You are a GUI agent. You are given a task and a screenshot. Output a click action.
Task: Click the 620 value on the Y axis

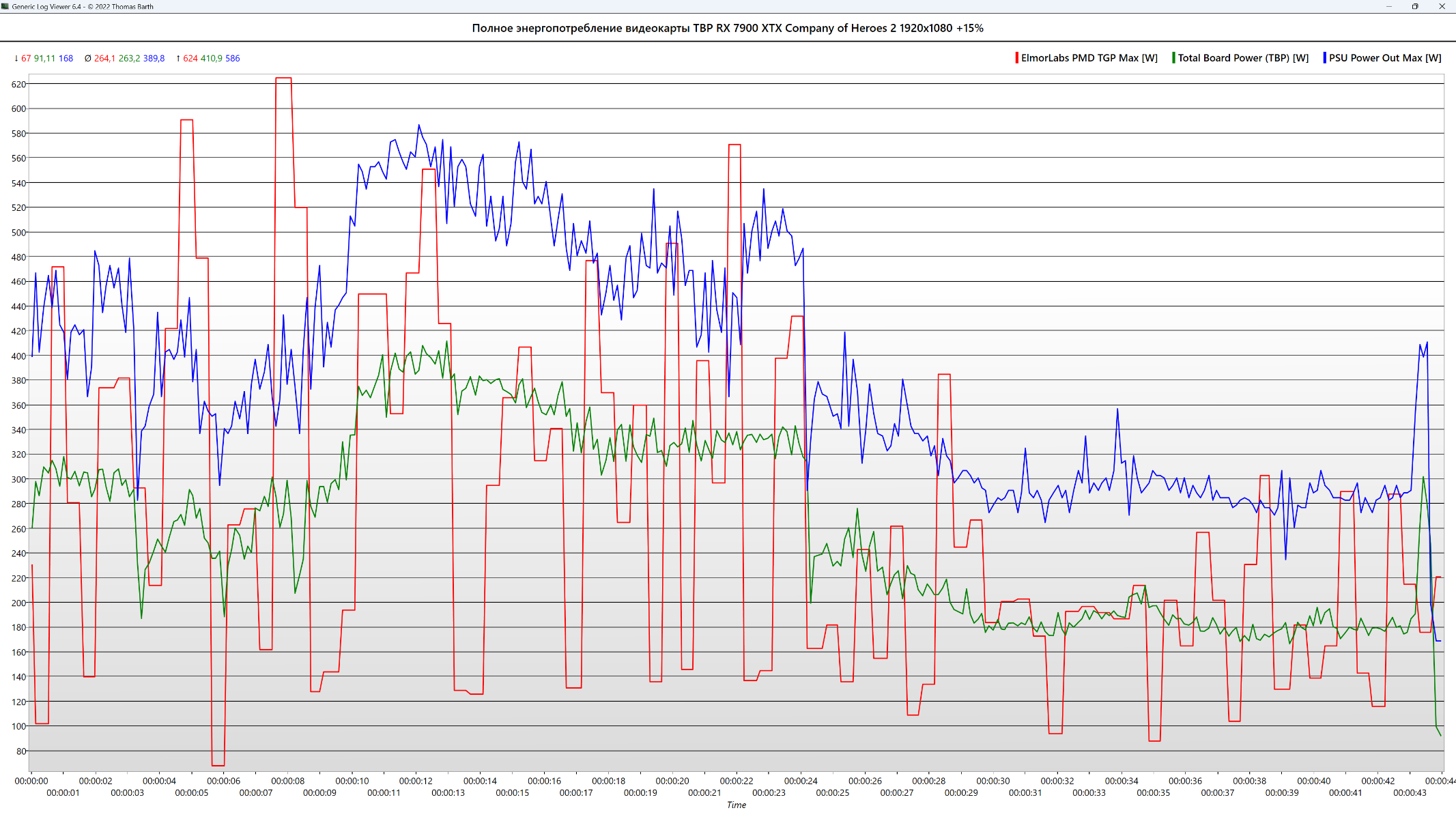click(18, 84)
